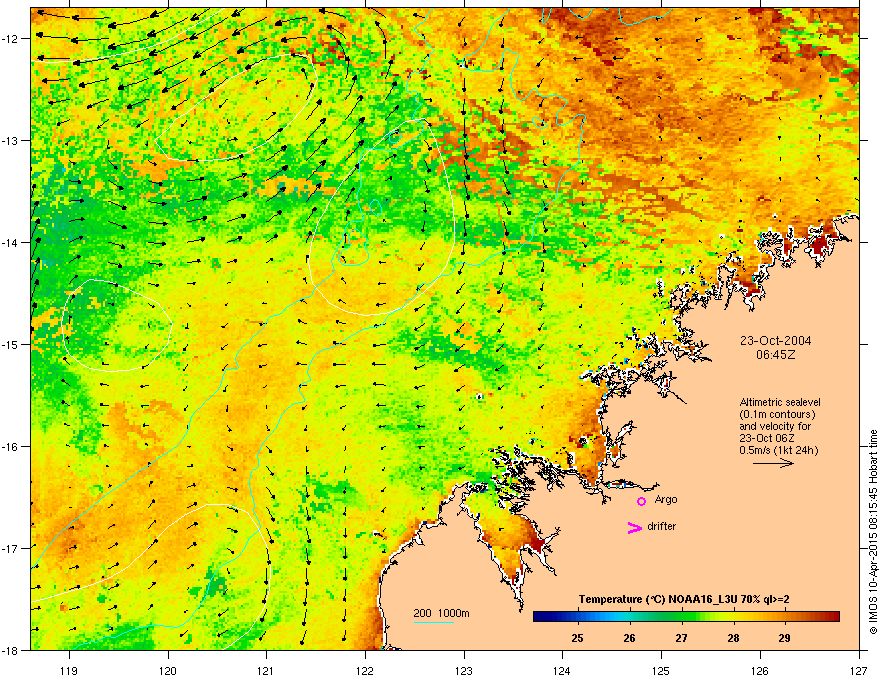Image resolution: width=880 pixels, height=680 pixels.
Task: Click the magenta drifter arrowhead symbol in legend
Action: [x=635, y=527]
